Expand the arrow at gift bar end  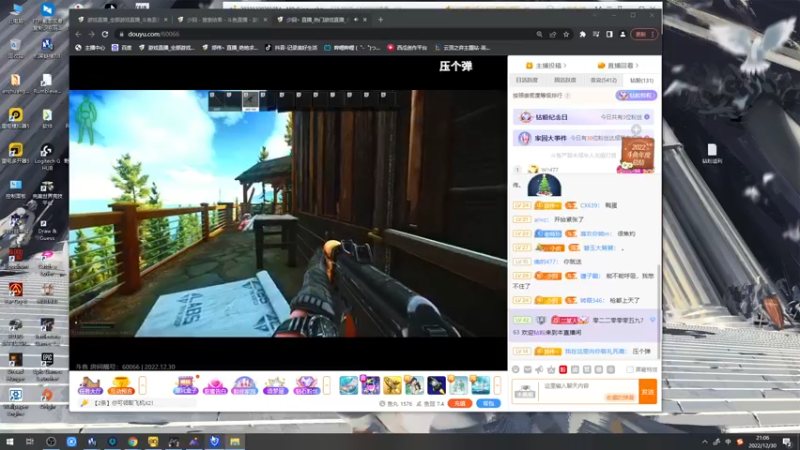[497, 385]
